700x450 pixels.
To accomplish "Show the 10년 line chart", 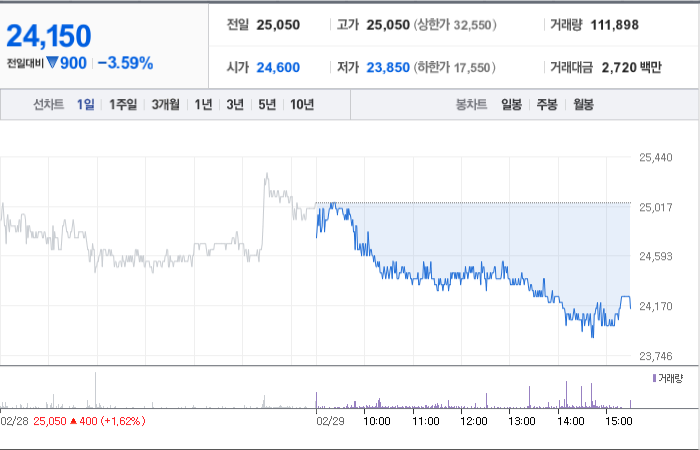I will click(302, 104).
